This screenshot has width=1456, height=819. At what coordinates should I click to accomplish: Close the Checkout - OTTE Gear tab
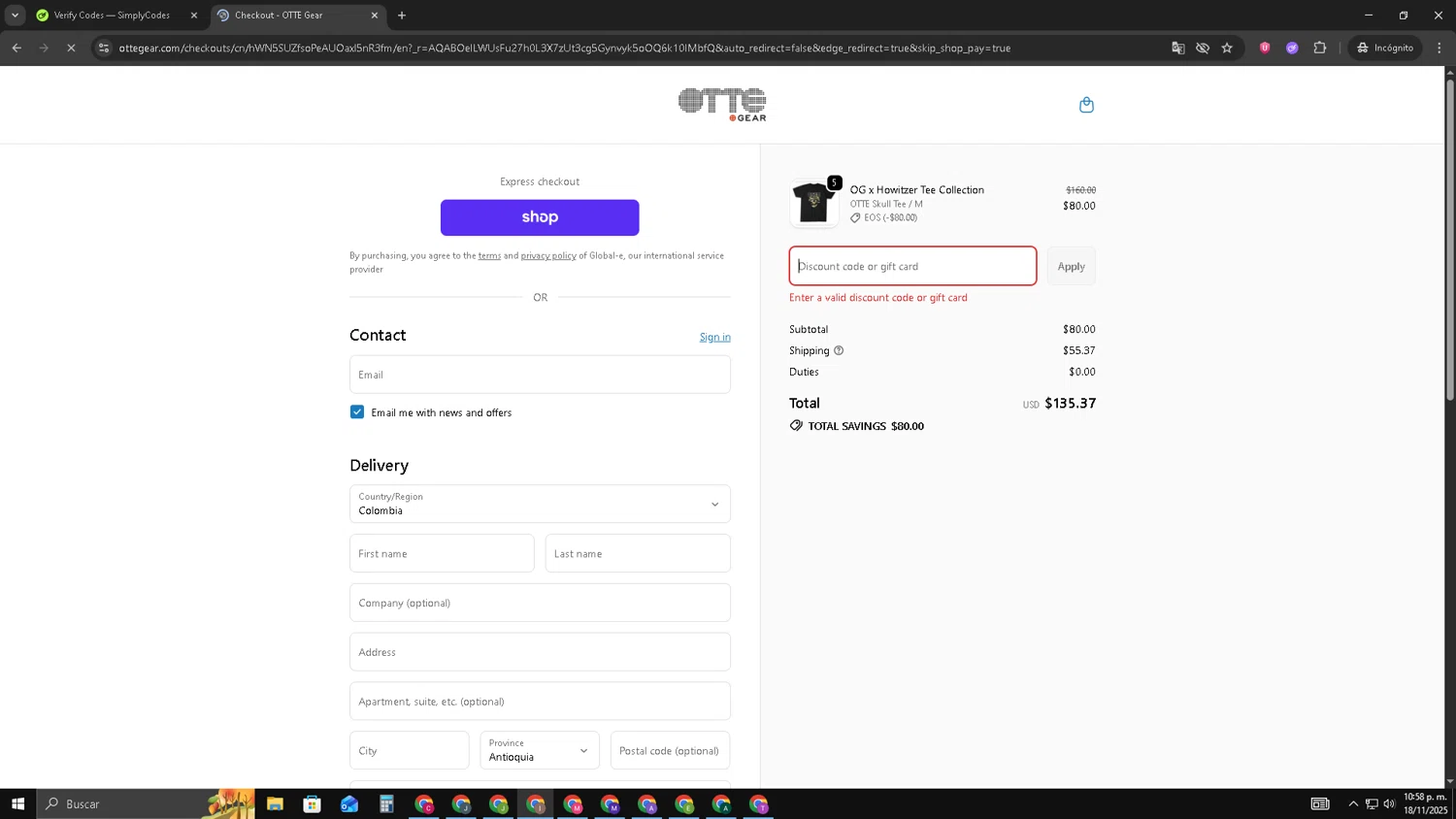point(375,16)
